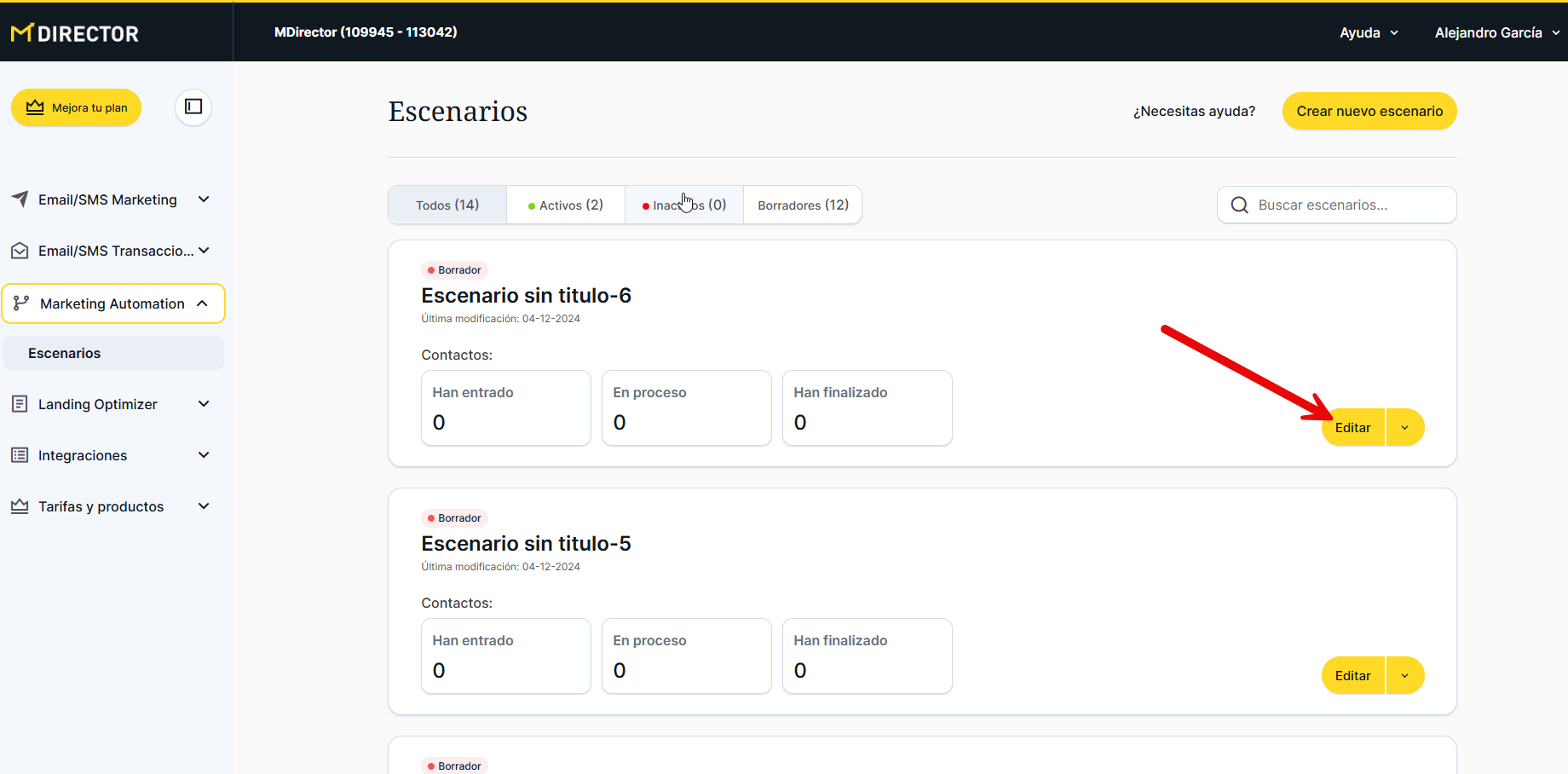Expand the Email/SMS Marketing menu chevron
Viewport: 1568px width, 774px height.
204,199
